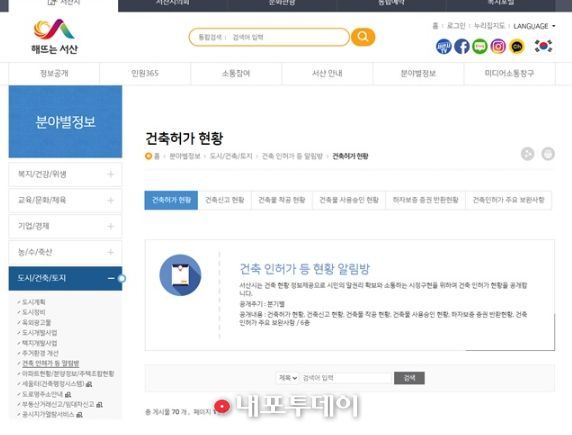
Task: Click the orange search magnifier button
Action: [363, 37]
